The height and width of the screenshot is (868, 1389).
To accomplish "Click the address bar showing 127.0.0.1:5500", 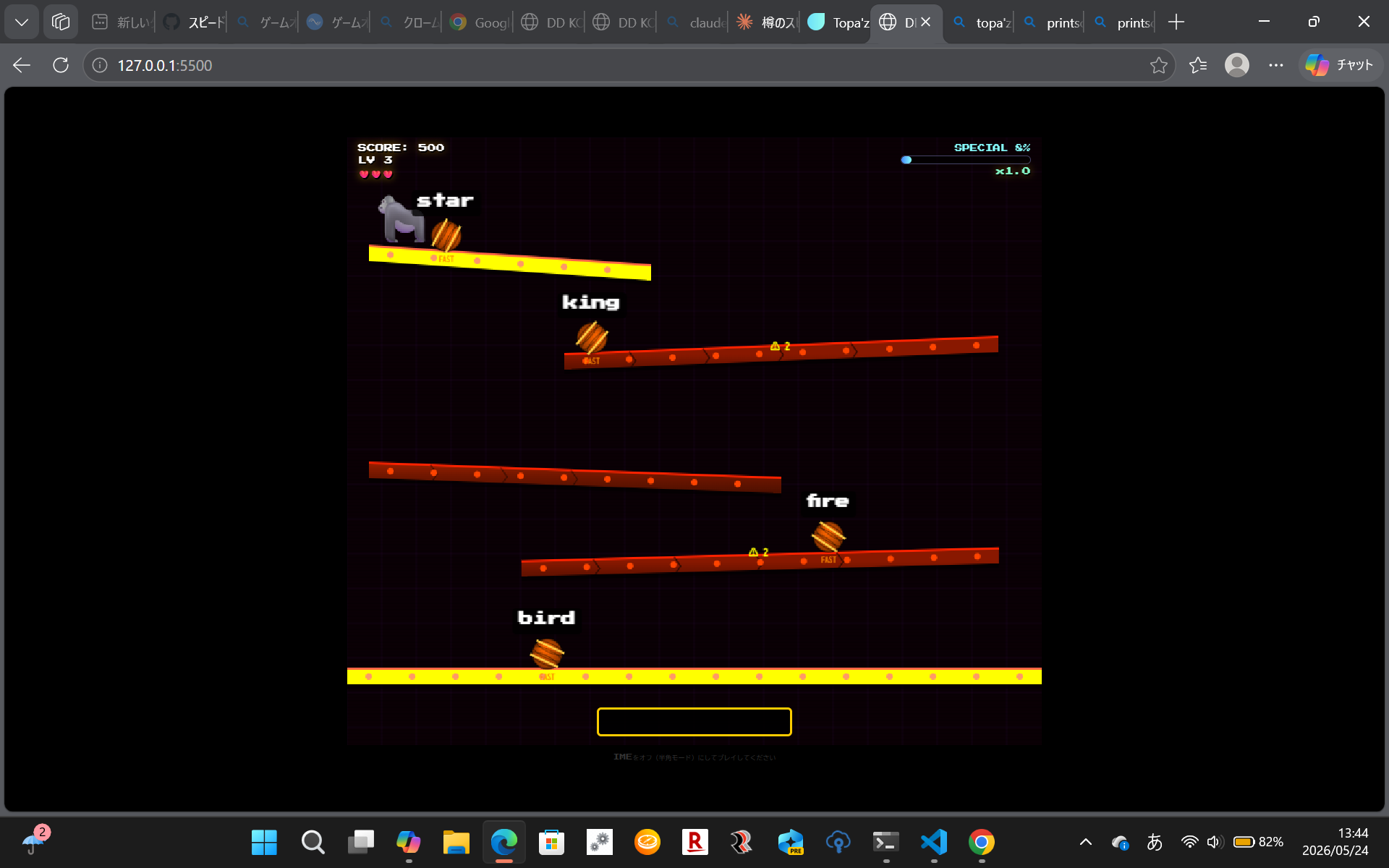I will click(629, 65).
